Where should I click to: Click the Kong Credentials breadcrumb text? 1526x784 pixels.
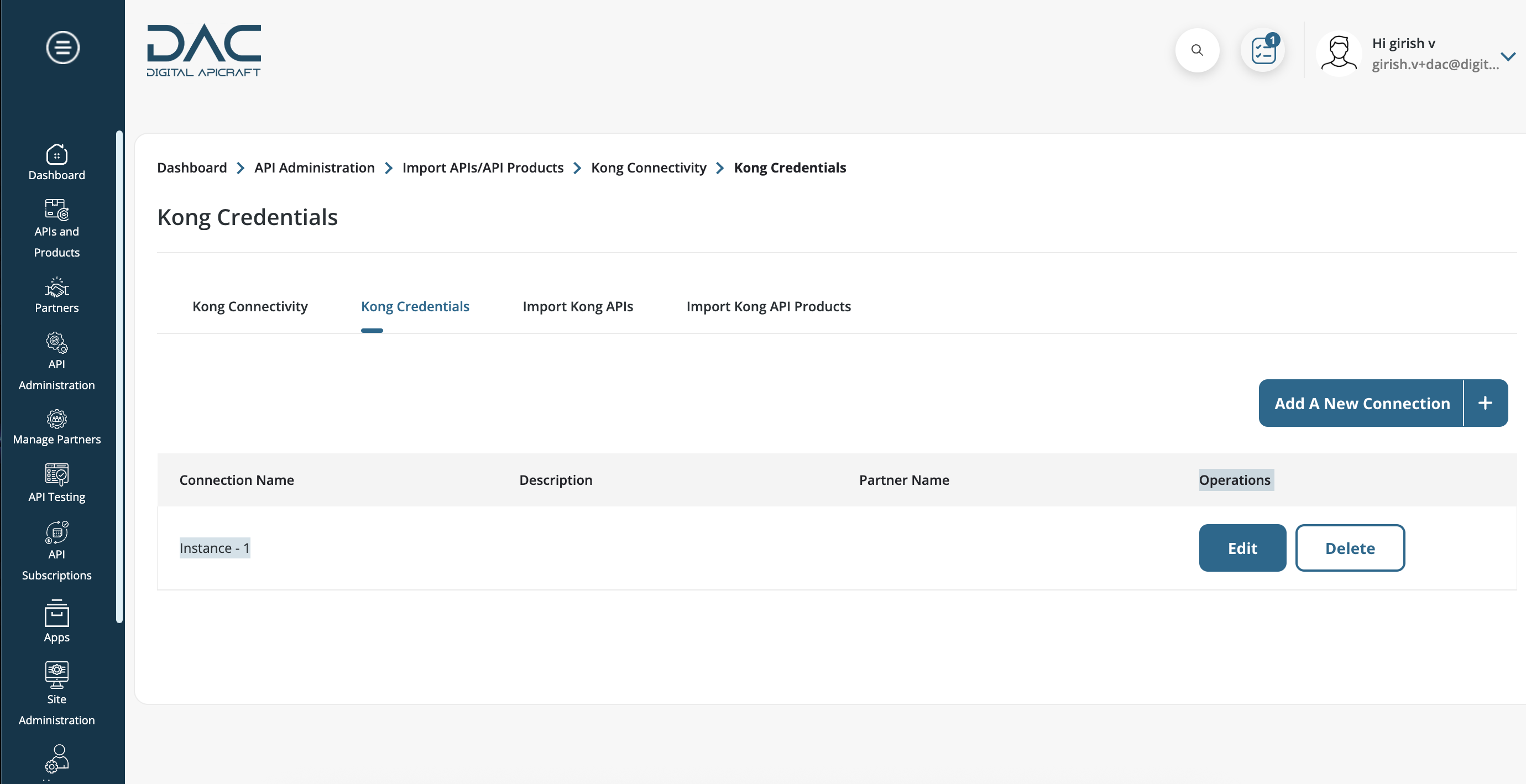tap(790, 168)
